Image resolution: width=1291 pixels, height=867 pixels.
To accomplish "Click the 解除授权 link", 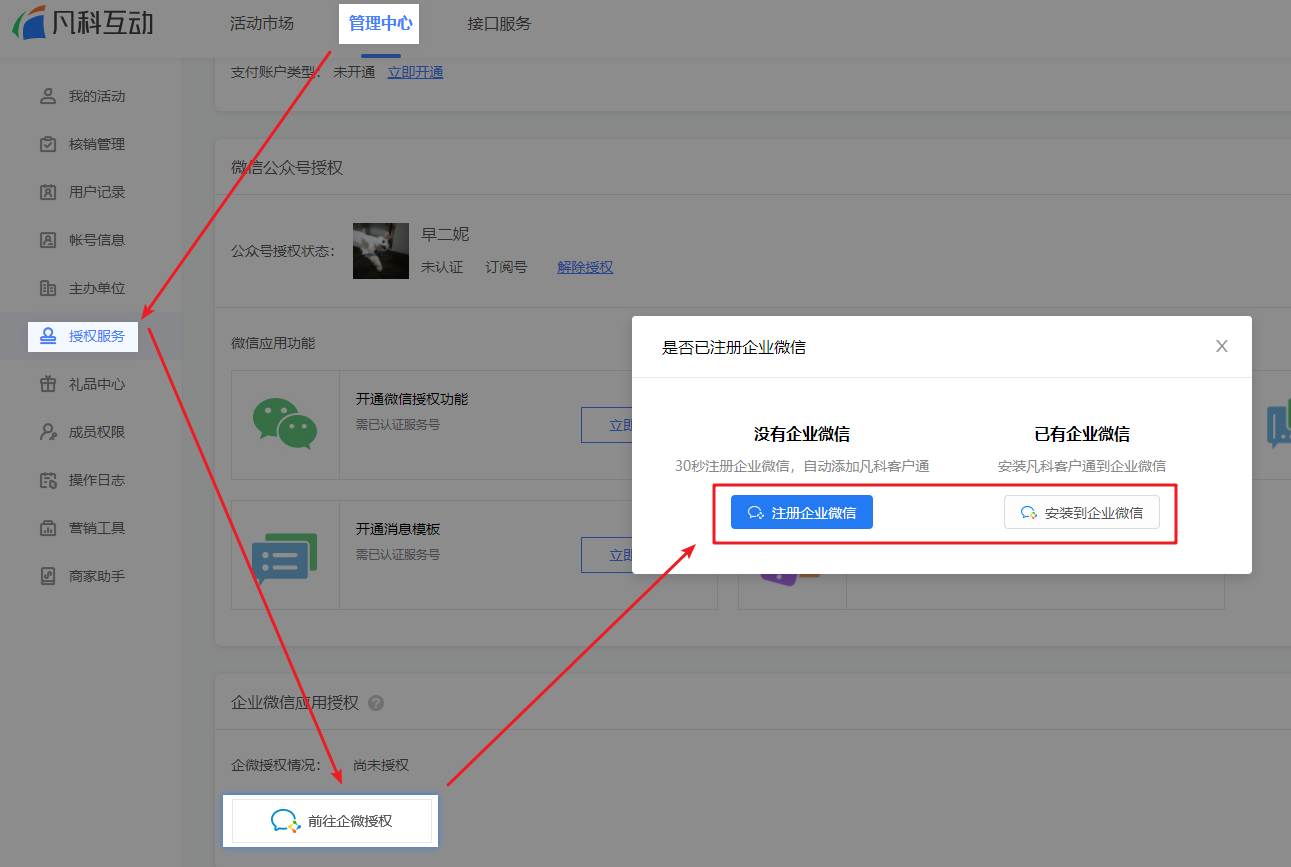I will click(585, 267).
